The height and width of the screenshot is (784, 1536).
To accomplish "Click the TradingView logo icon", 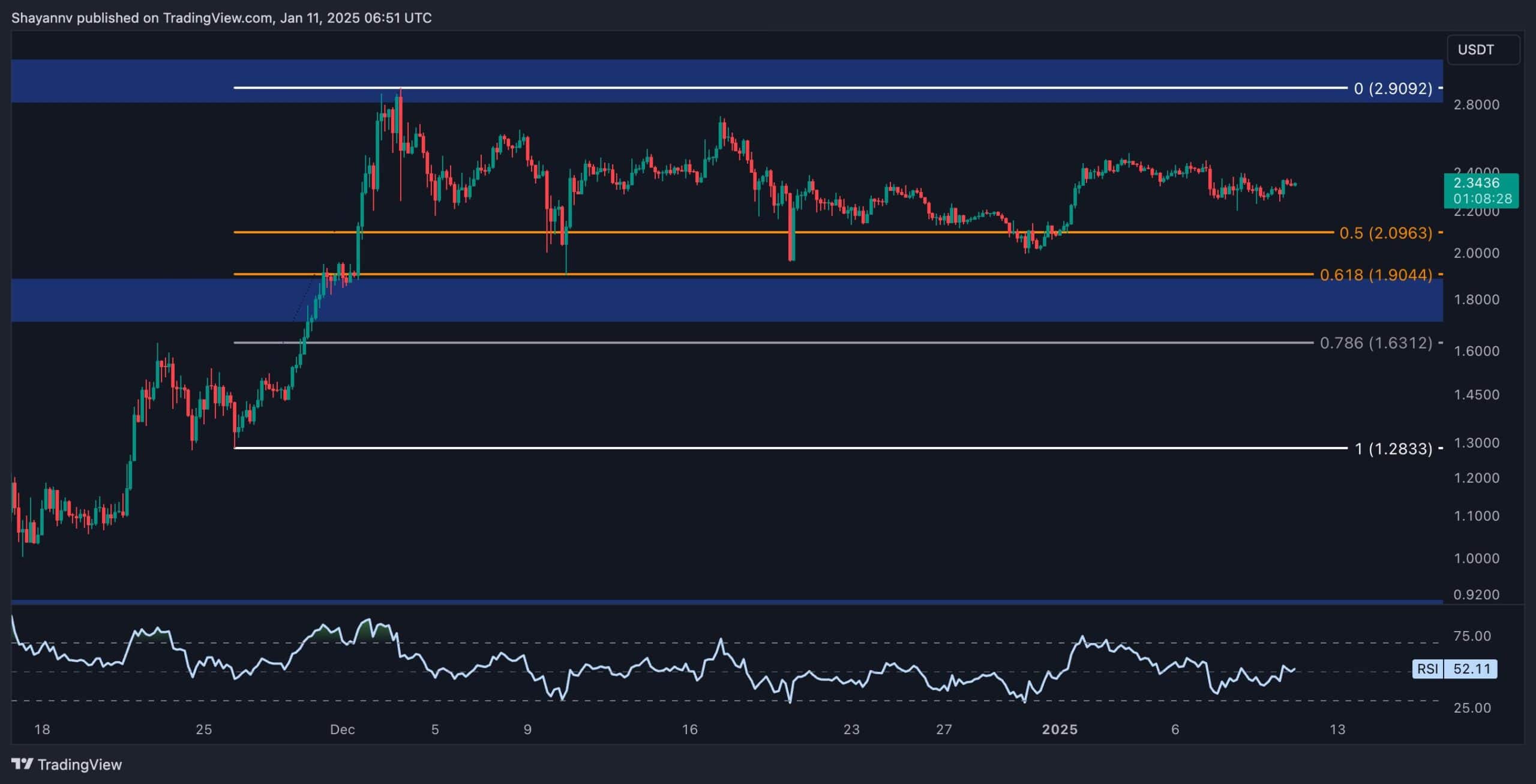I will click(22, 764).
